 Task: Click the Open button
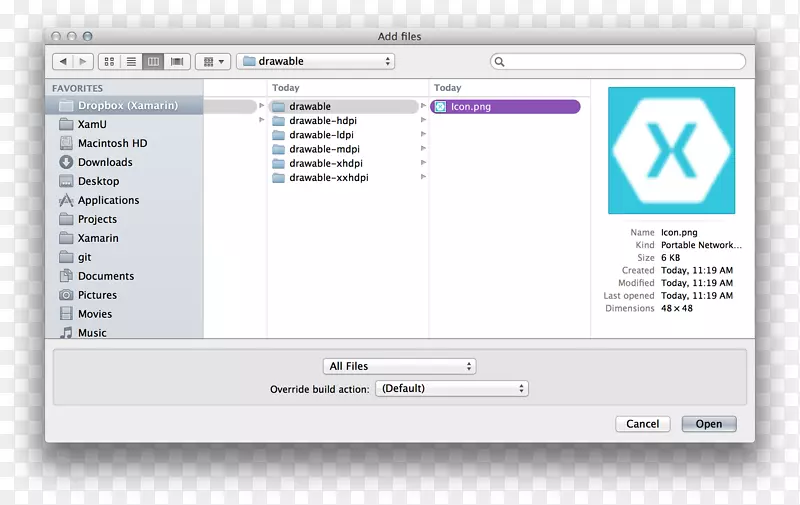click(708, 424)
